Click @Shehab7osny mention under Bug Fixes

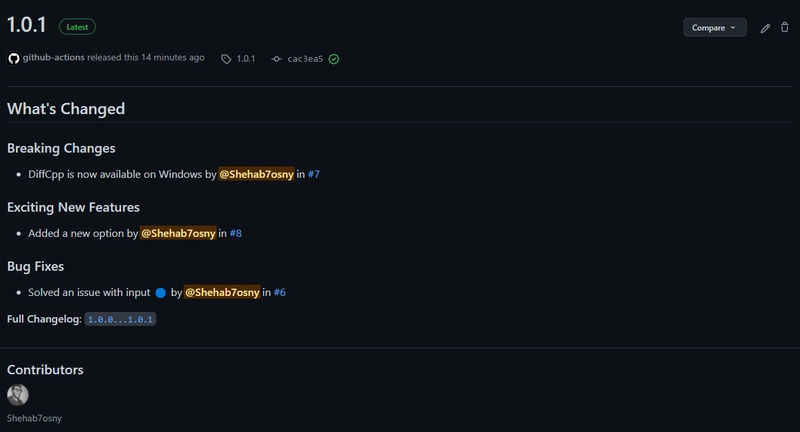[x=222, y=292]
